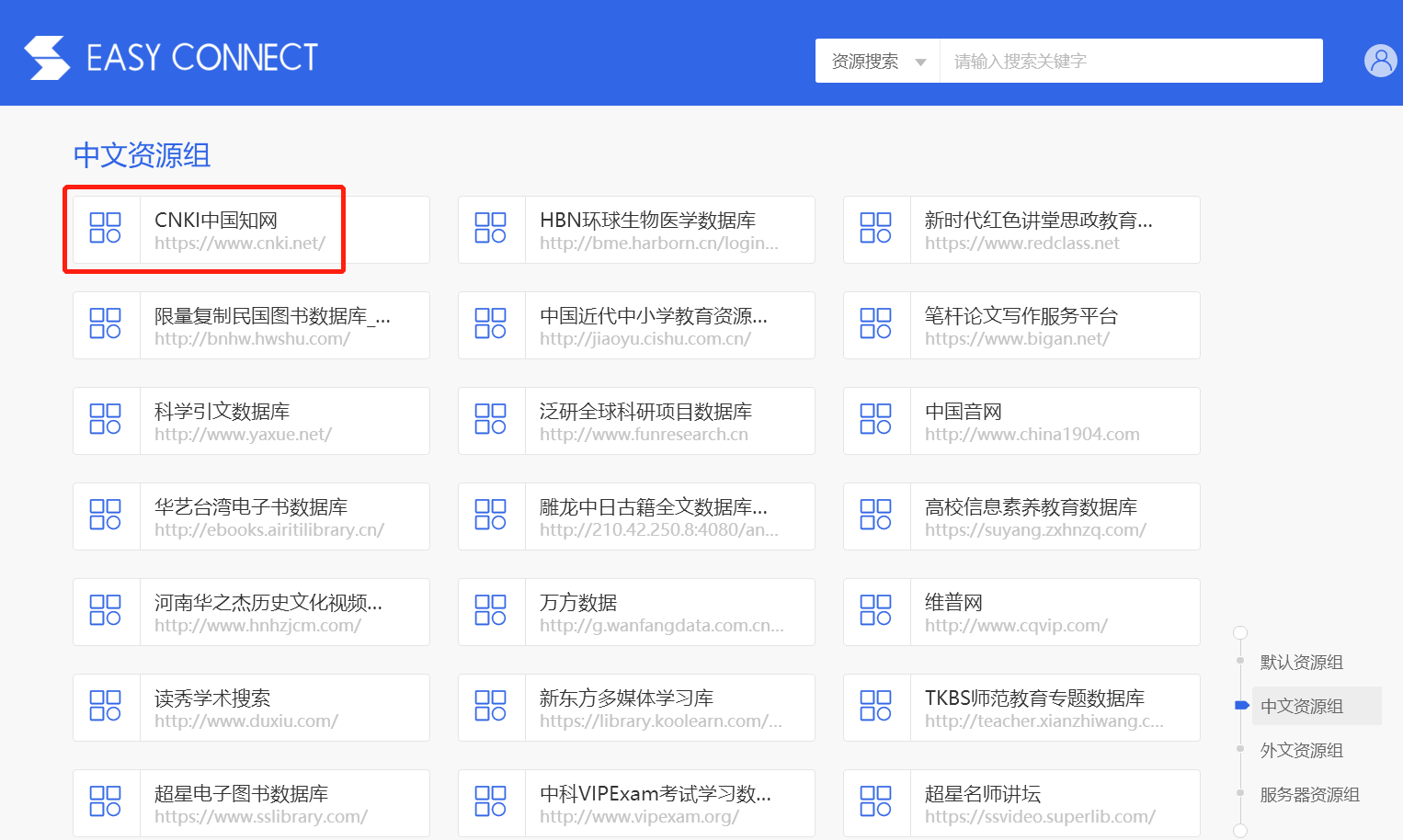Open HBN环球生物医学数据库 resource
This screenshot has height=840, width=1403.
(647, 221)
